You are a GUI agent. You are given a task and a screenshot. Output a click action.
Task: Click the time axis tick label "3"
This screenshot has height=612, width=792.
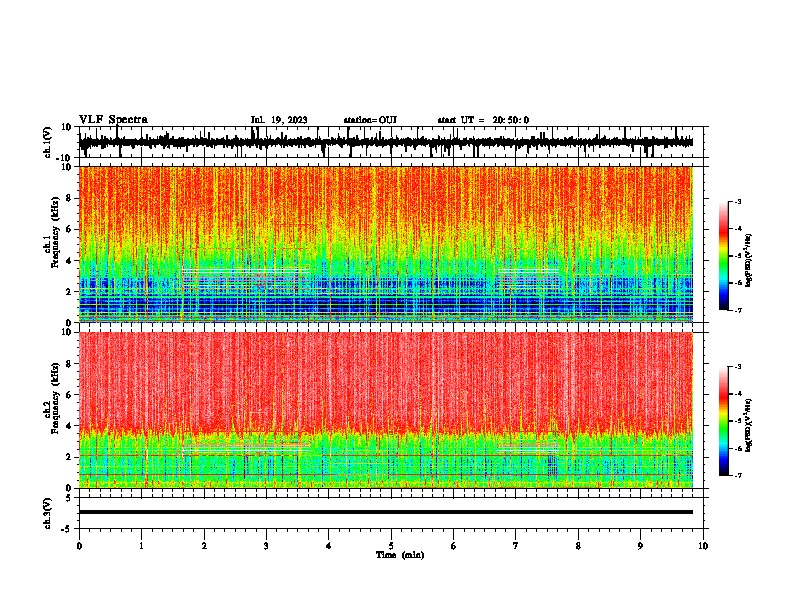(266, 545)
